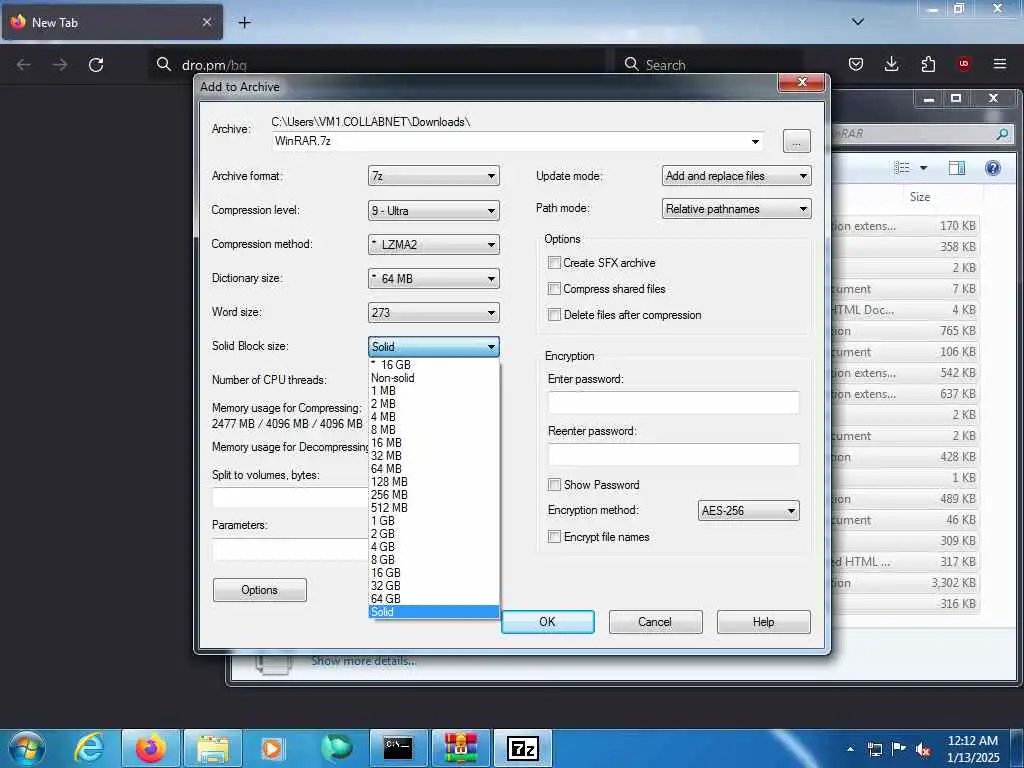Open the Firefox extensions puzzle icon
Viewport: 1024px width, 768px height.
point(928,64)
